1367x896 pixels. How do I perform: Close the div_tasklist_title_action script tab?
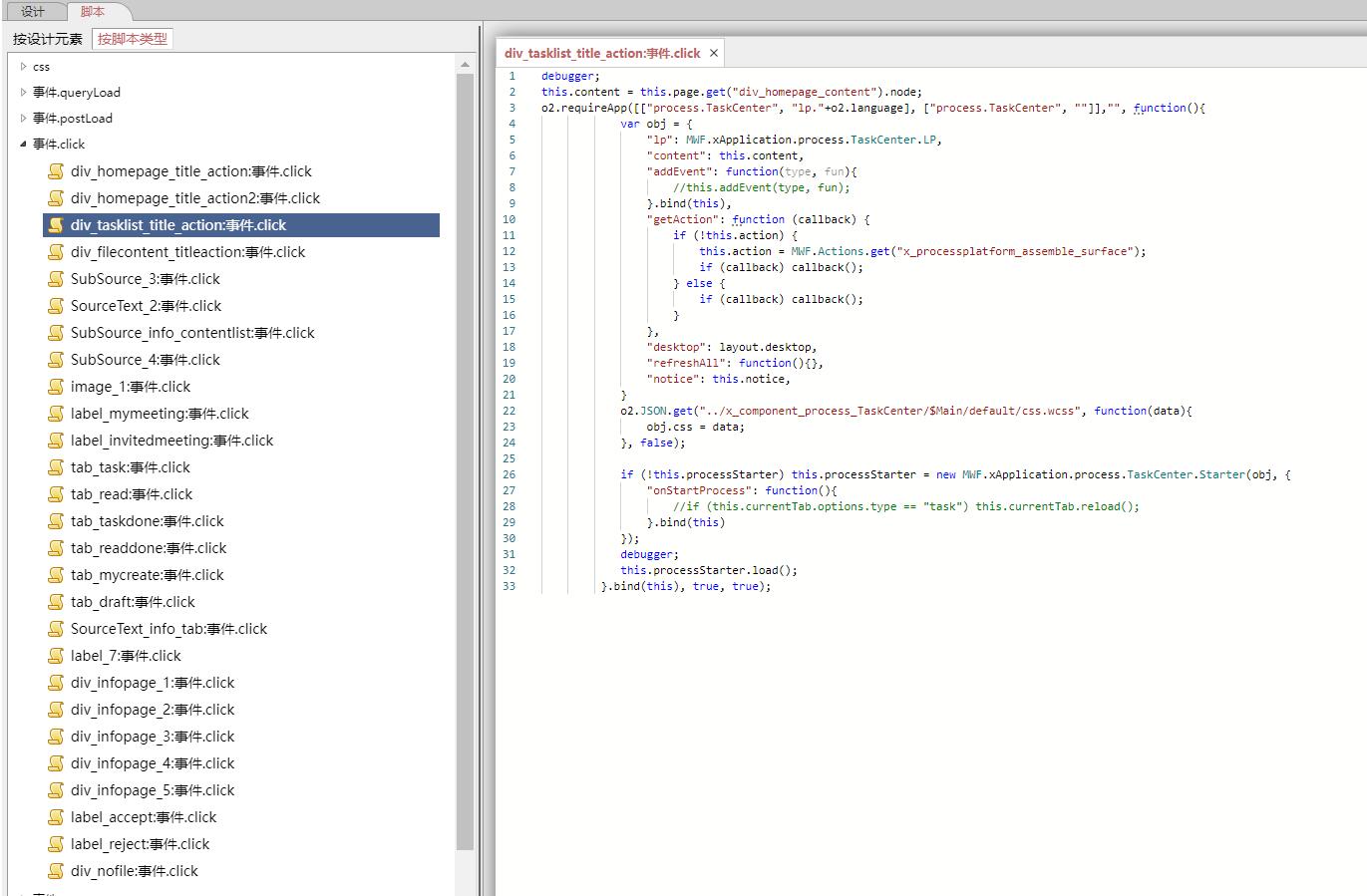point(714,53)
